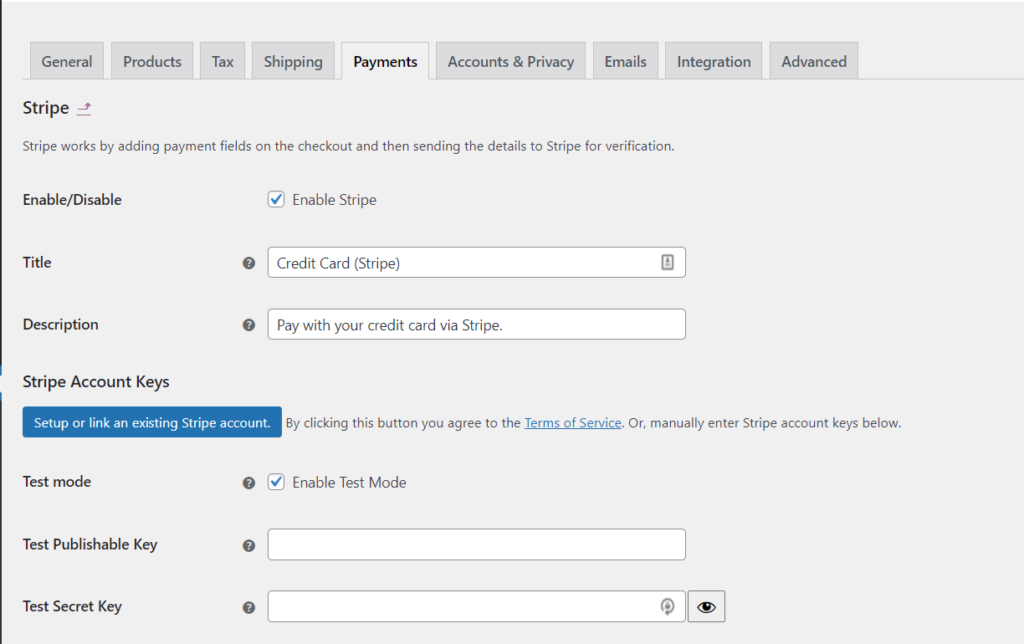Switch to the Shipping tab

(293, 60)
